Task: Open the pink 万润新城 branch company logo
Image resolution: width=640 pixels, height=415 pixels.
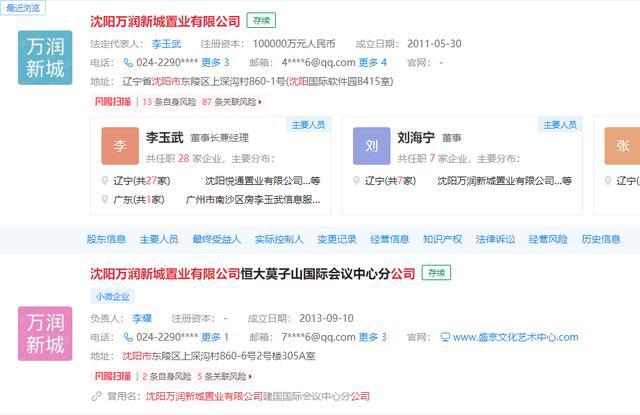Action: [x=45, y=333]
